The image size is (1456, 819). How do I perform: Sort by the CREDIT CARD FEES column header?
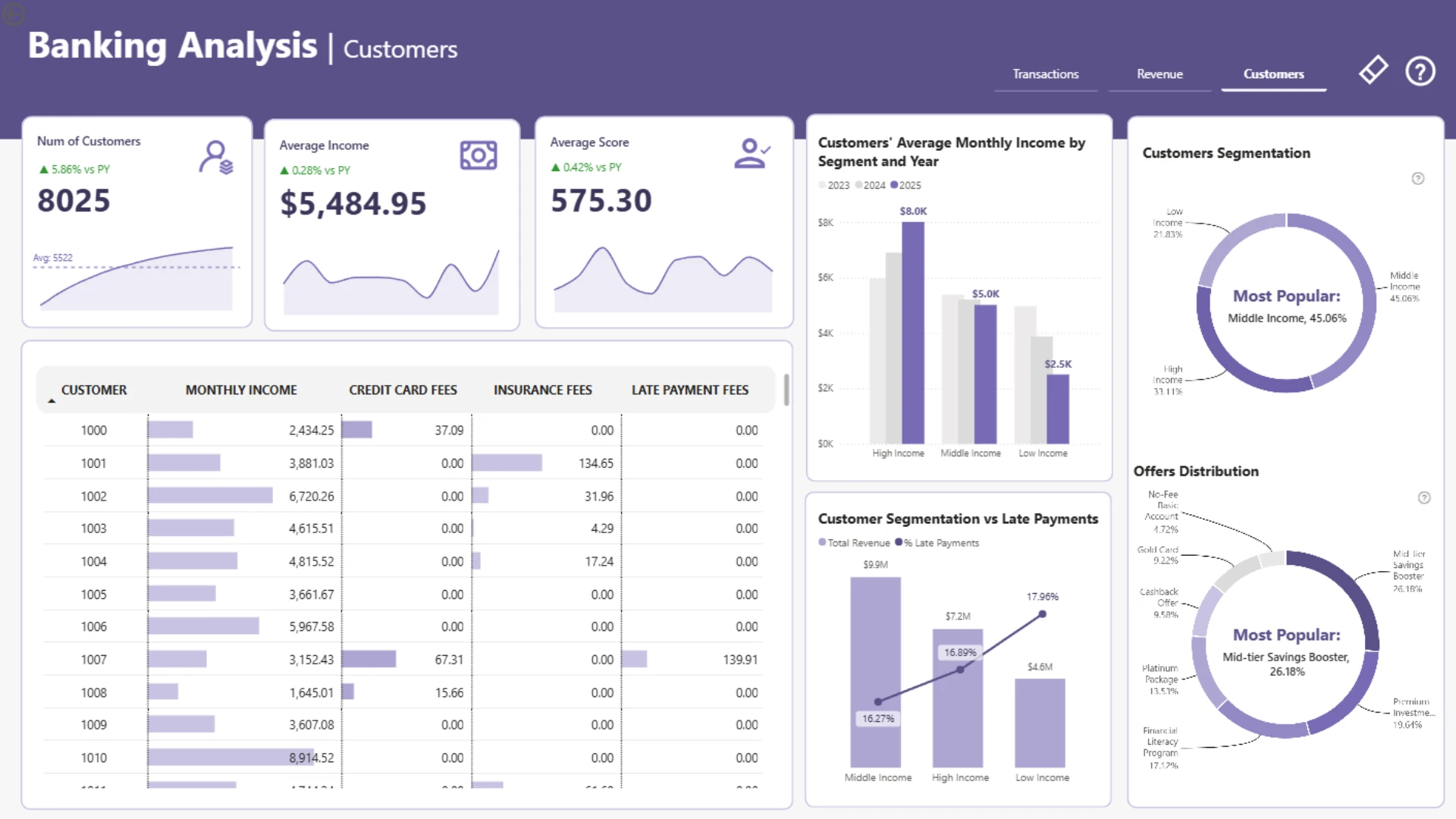tap(403, 390)
